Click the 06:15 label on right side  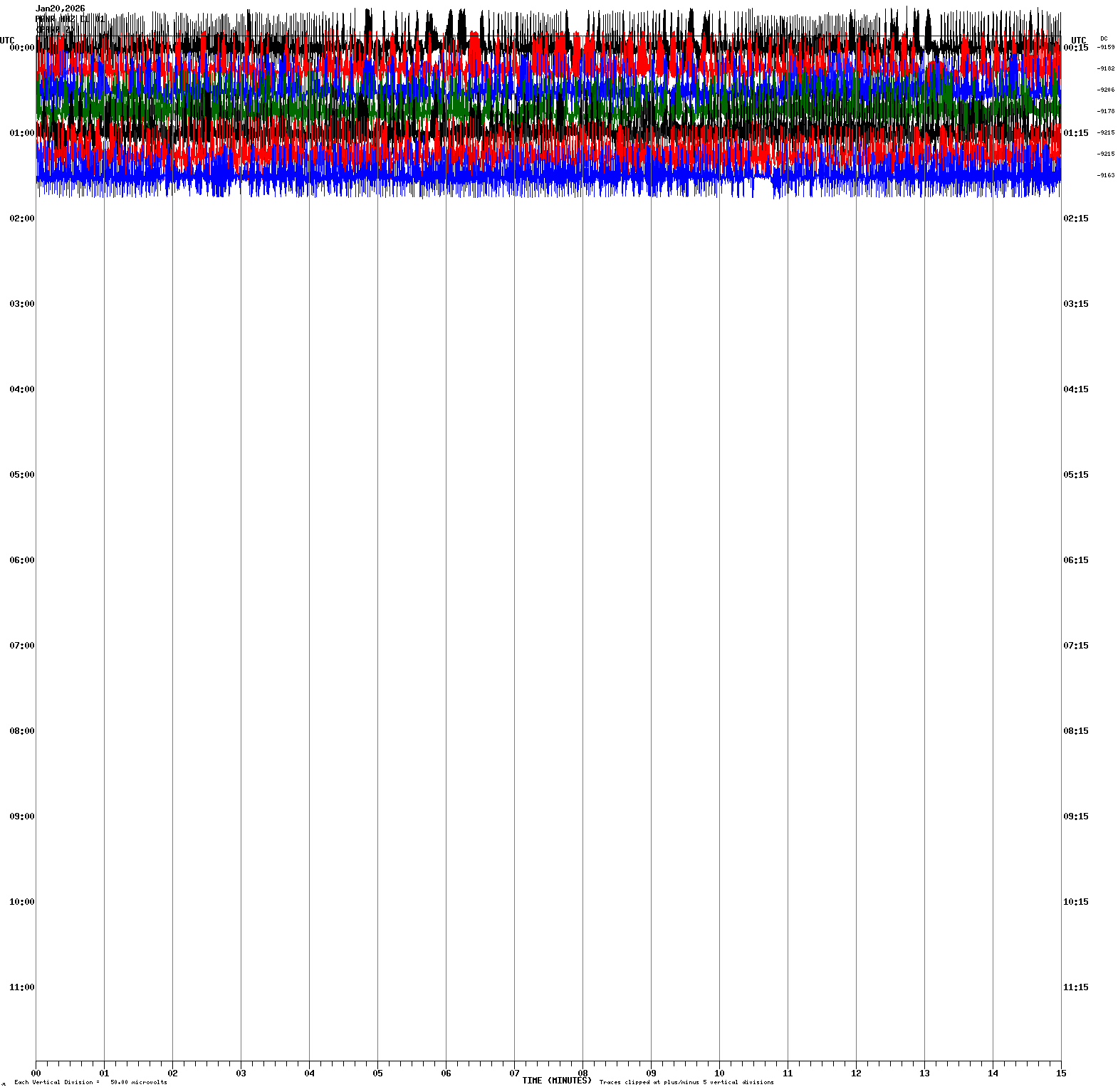[x=1075, y=560]
